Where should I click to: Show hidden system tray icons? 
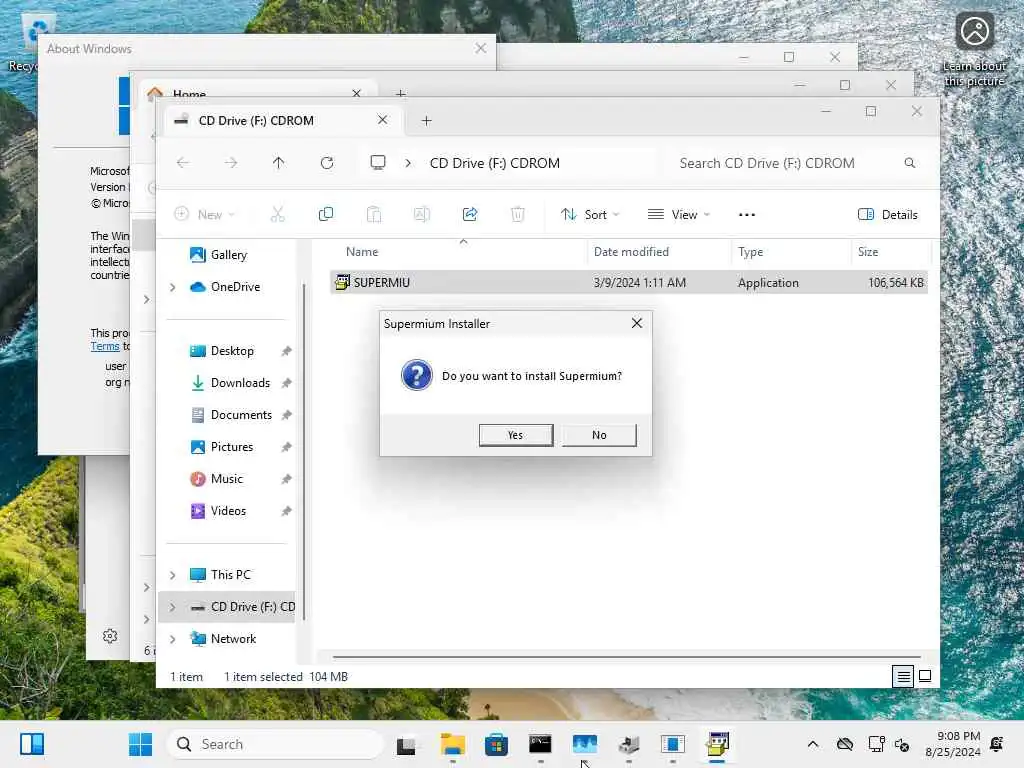pos(812,744)
